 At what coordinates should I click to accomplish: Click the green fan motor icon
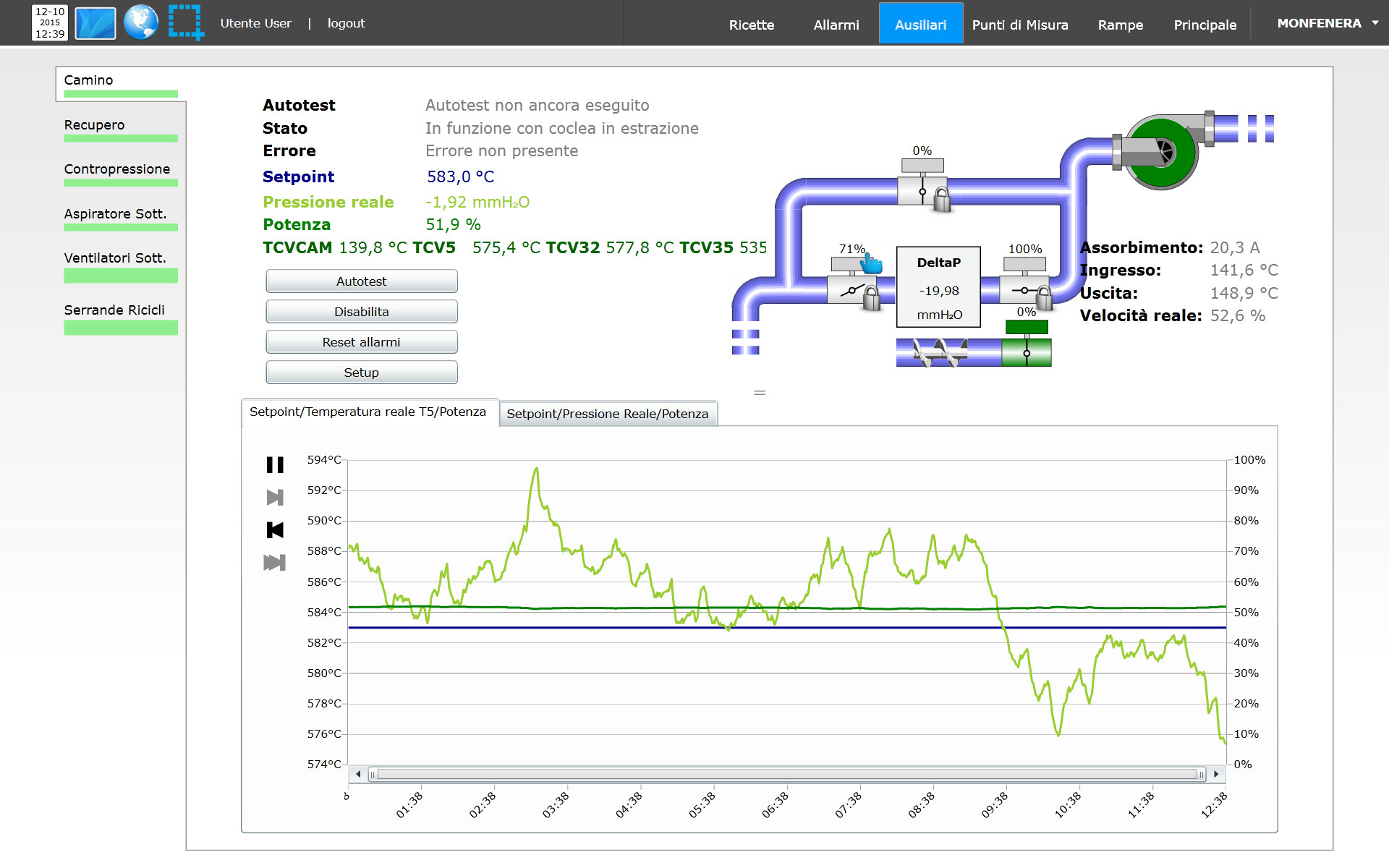pos(1161,153)
